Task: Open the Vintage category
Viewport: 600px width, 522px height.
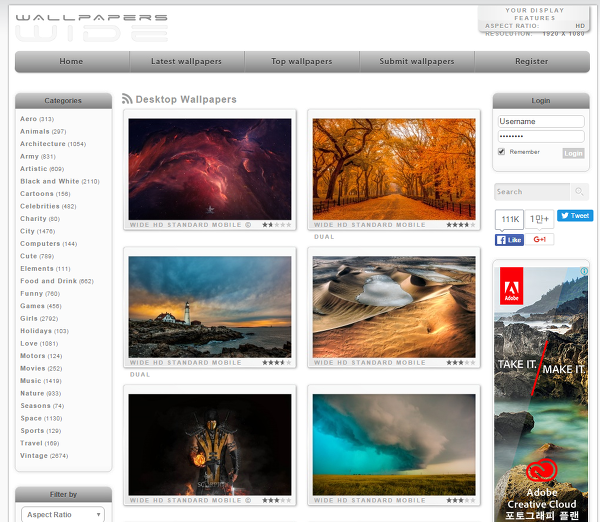Action: pos(44,455)
